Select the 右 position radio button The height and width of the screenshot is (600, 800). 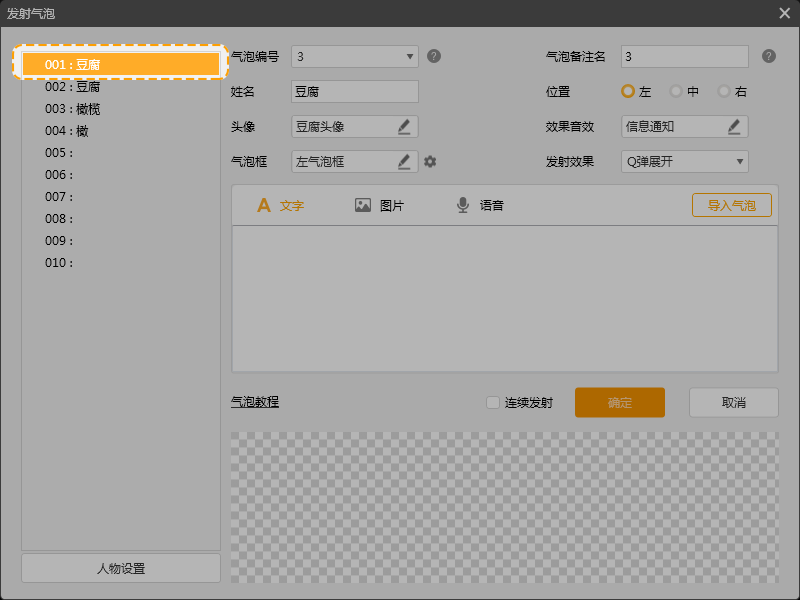click(x=724, y=91)
